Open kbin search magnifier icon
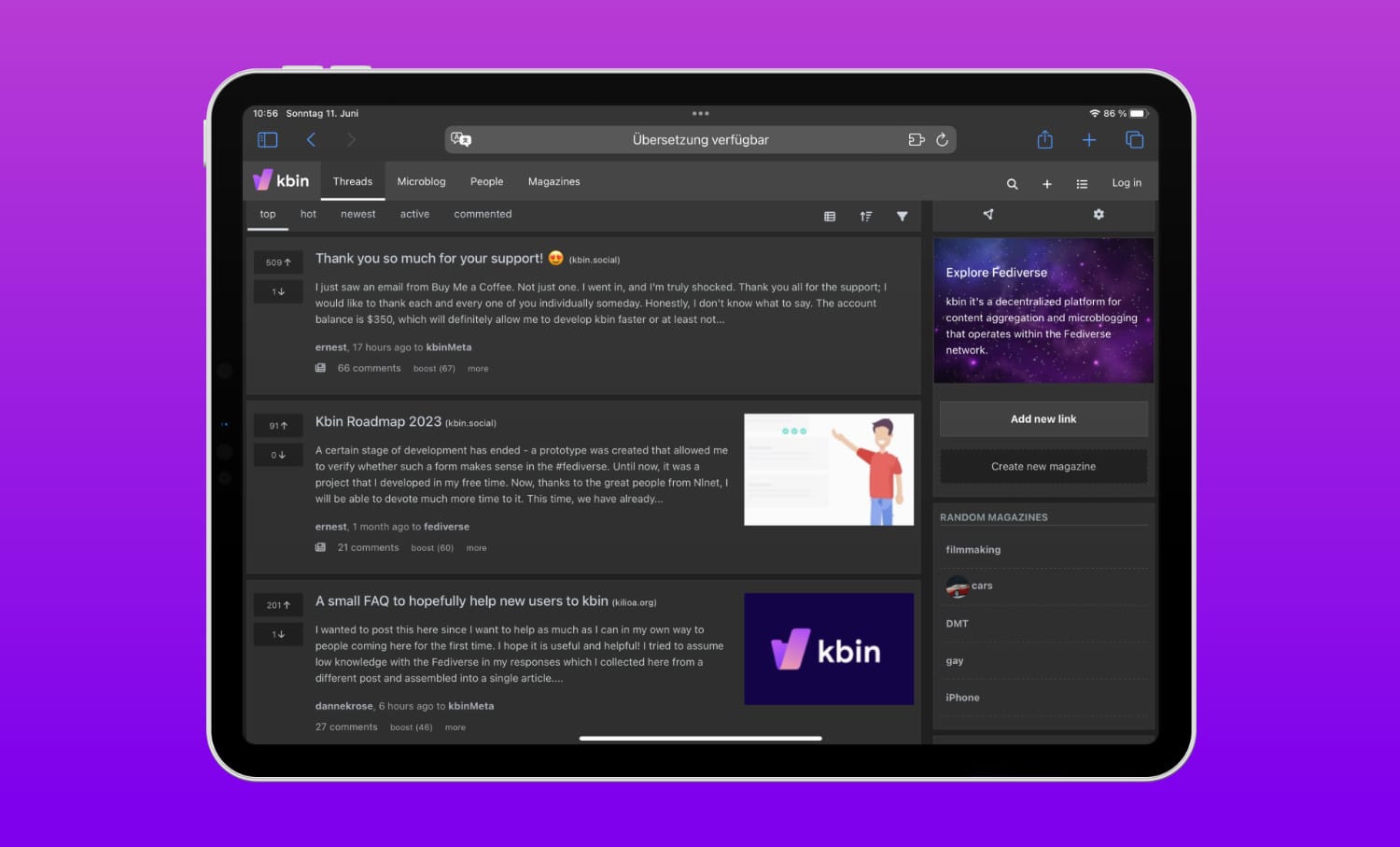Screen dimensions: 1400x847 pos(1012,184)
